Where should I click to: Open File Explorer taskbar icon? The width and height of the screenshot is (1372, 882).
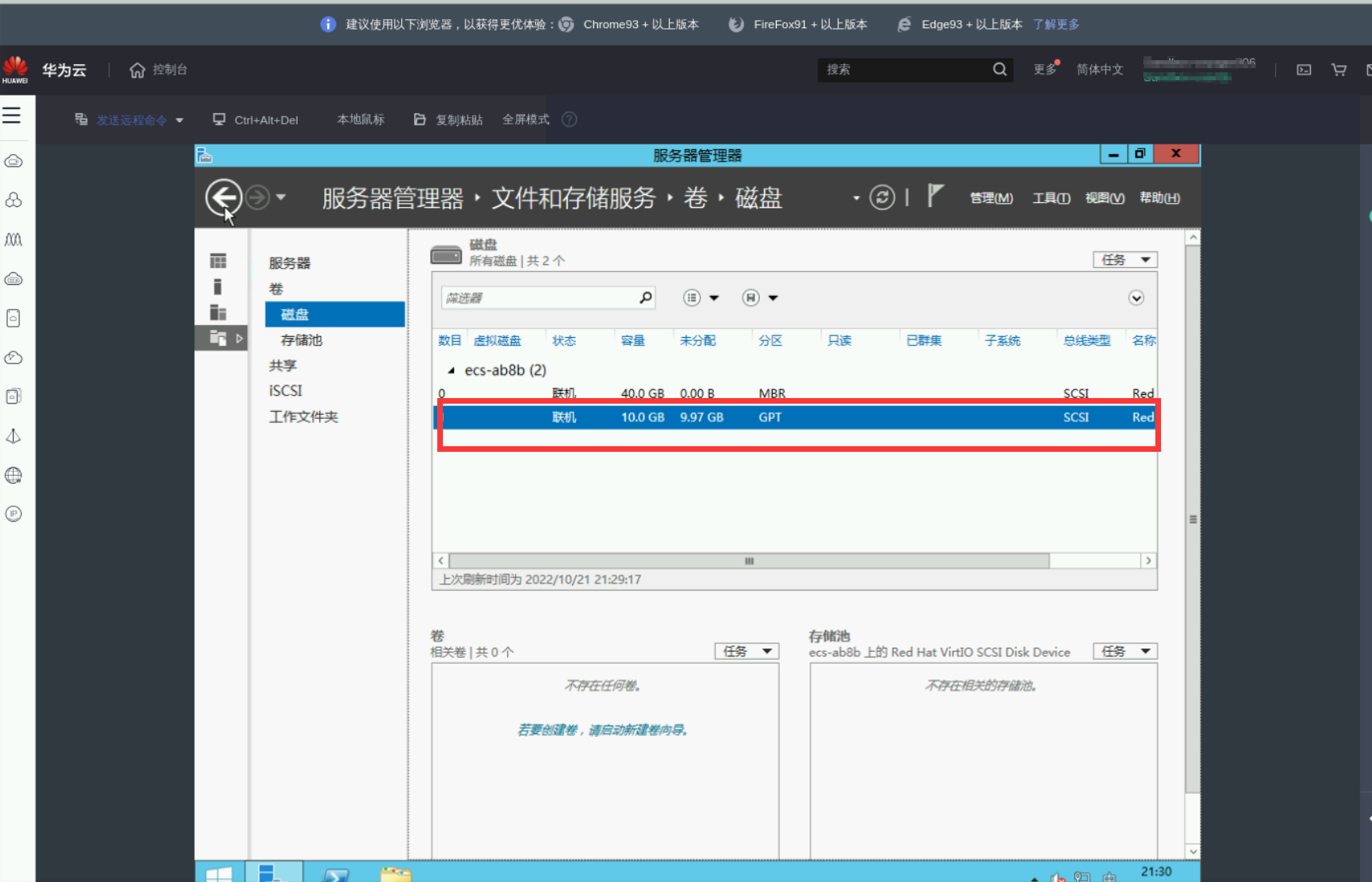coord(396,874)
